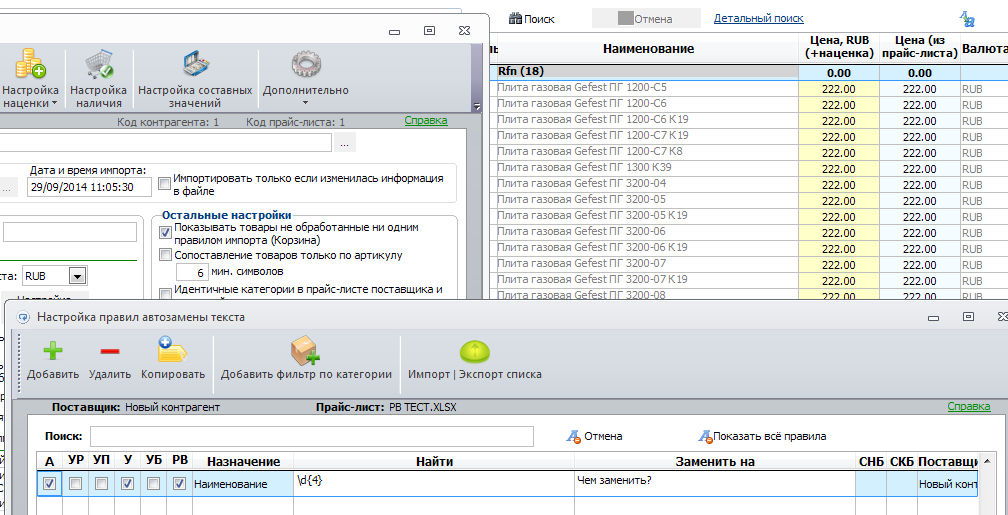The image size is (1008, 515).
Task: Toggle the У checkbox in rule row
Action: point(127,483)
